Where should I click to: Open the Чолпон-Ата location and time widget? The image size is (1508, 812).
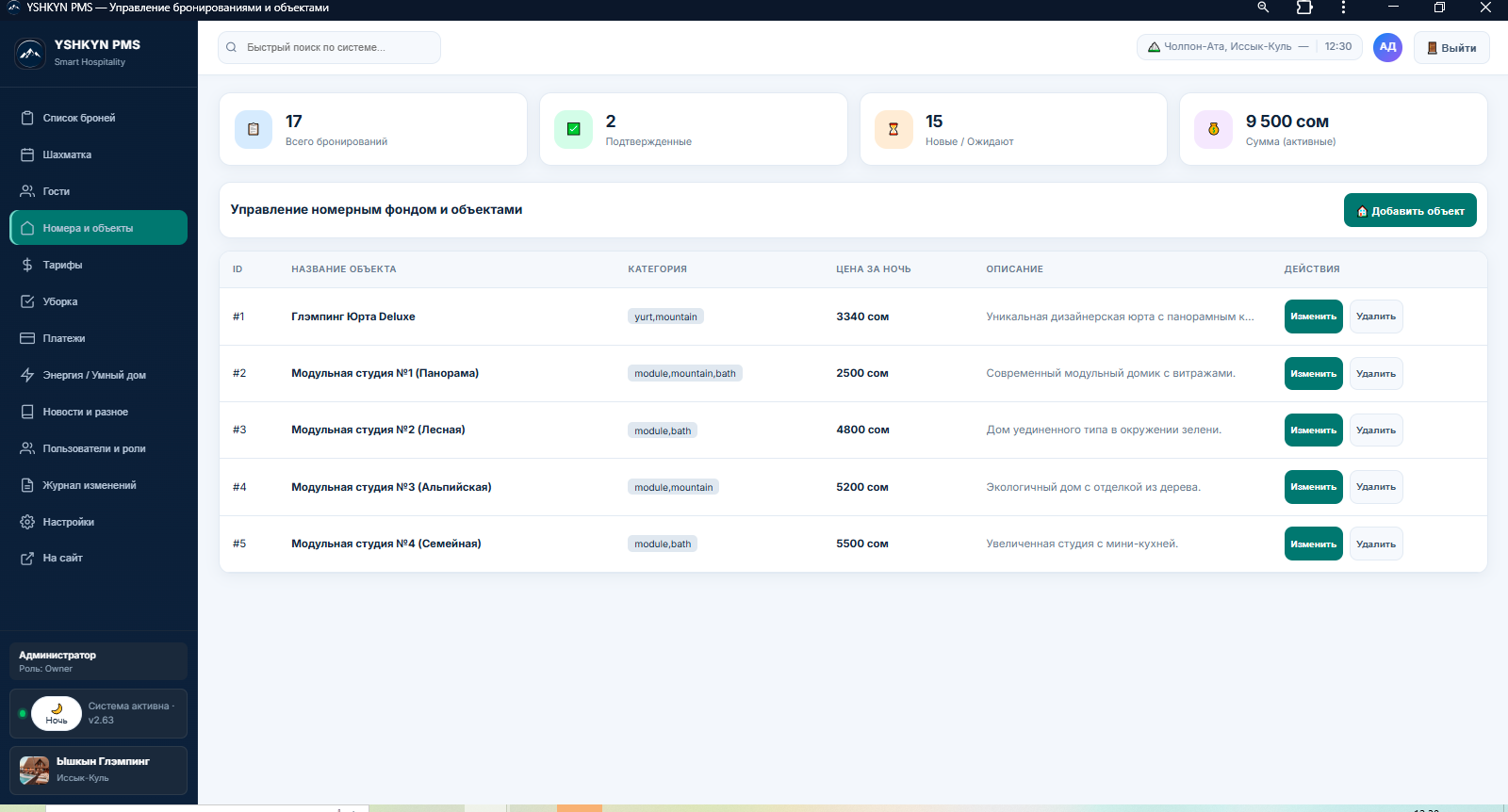click(x=1250, y=47)
